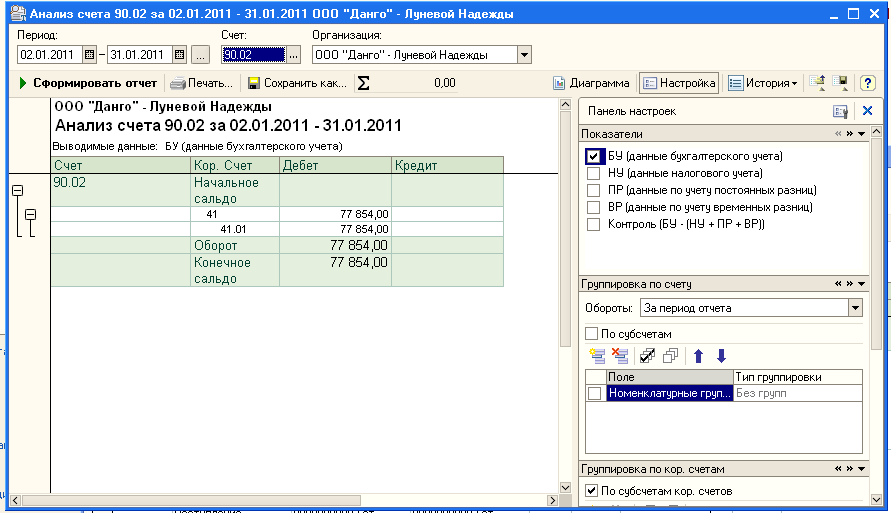
Task: Click delete grouping field icon
Action: [620, 355]
